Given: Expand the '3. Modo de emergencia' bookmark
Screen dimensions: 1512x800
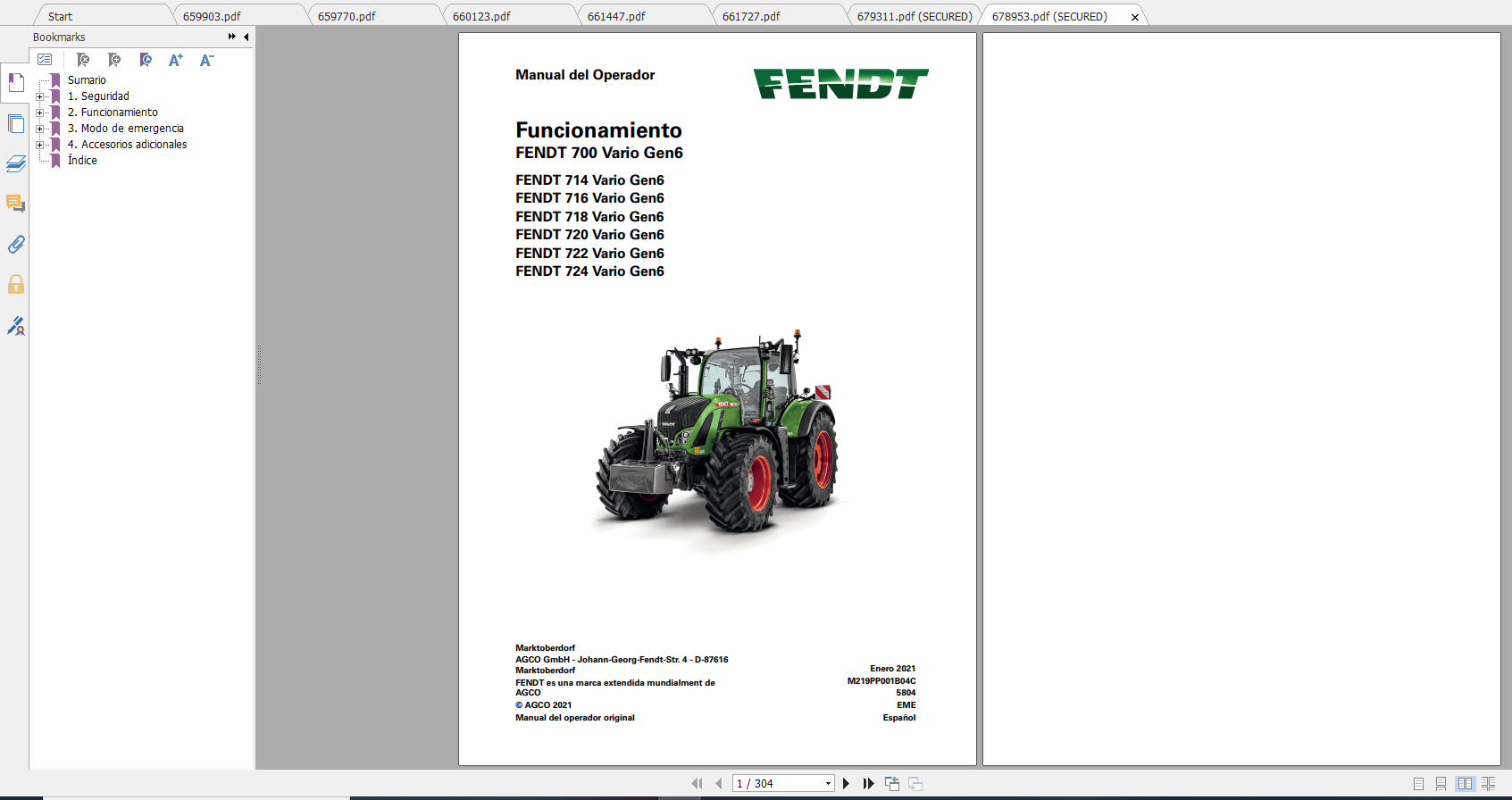Looking at the screenshot, I should tap(39, 129).
